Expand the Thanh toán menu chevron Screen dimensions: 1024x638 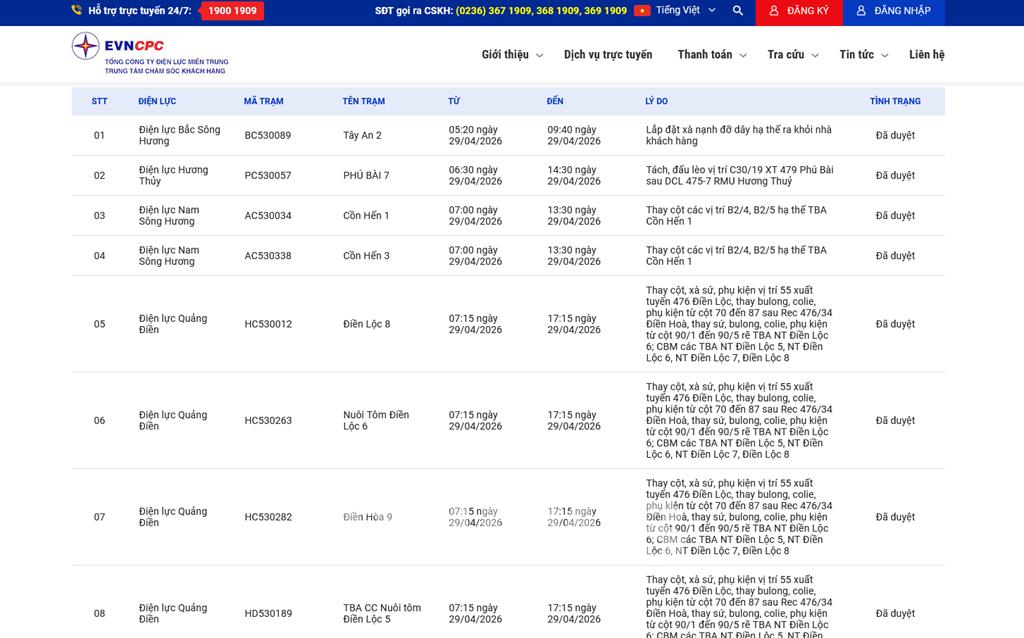(743, 56)
